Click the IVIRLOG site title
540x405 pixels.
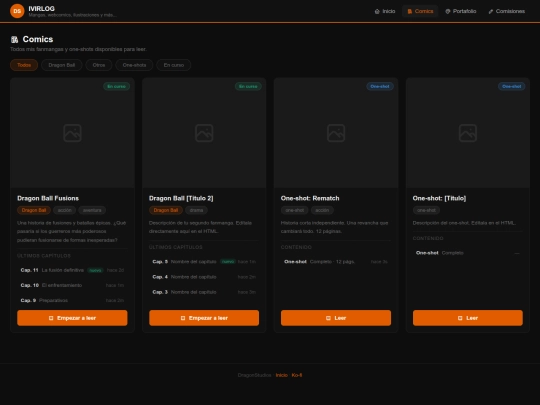coord(41,9)
